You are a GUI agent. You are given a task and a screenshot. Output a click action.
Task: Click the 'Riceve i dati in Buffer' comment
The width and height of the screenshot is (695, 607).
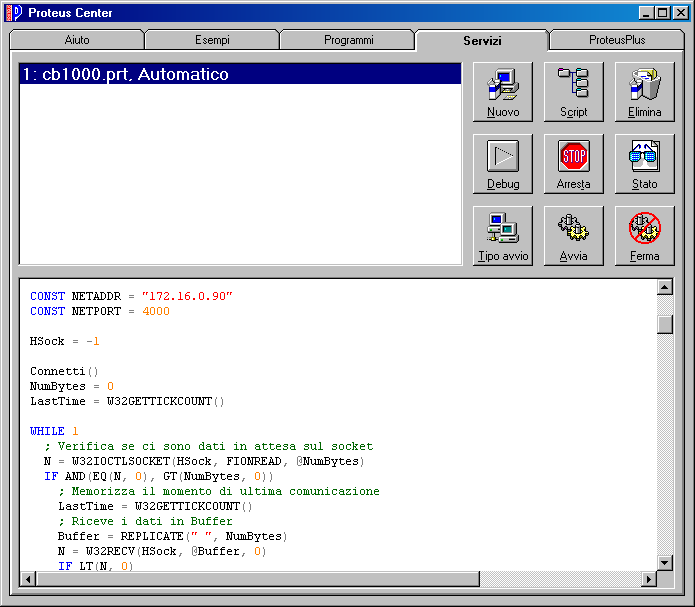click(x=145, y=521)
